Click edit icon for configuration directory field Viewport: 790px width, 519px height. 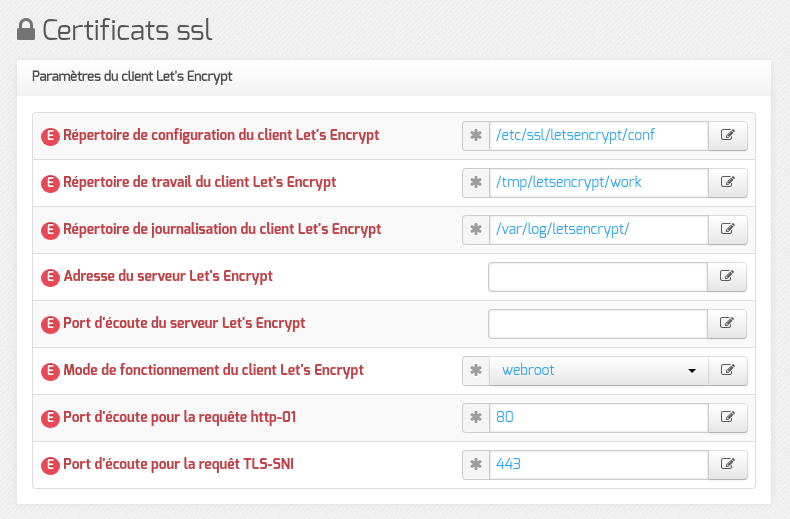pyautogui.click(x=728, y=136)
